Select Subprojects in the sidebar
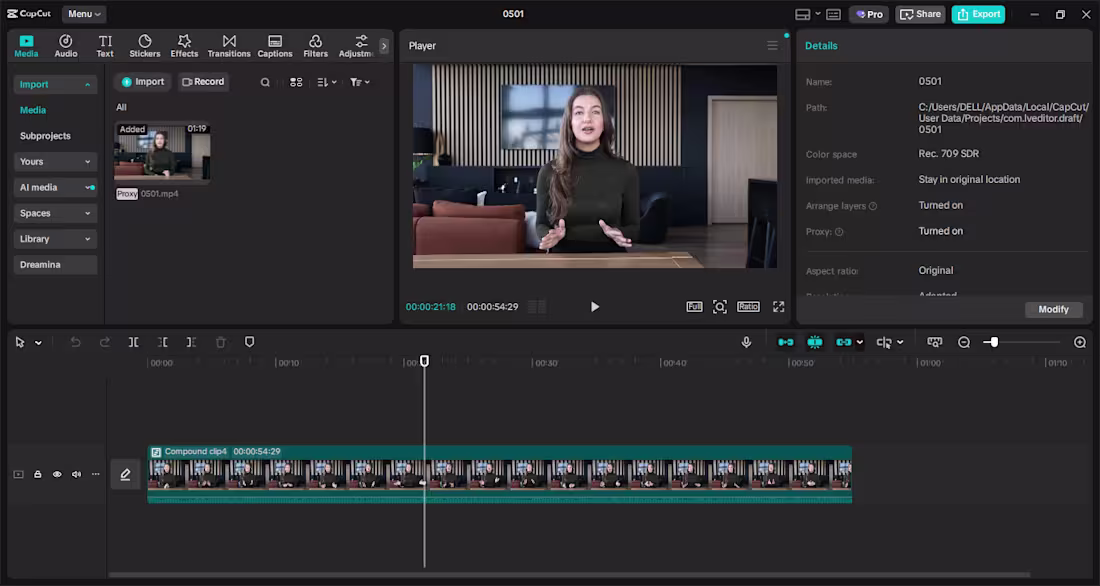The image size is (1100, 586). [45, 136]
